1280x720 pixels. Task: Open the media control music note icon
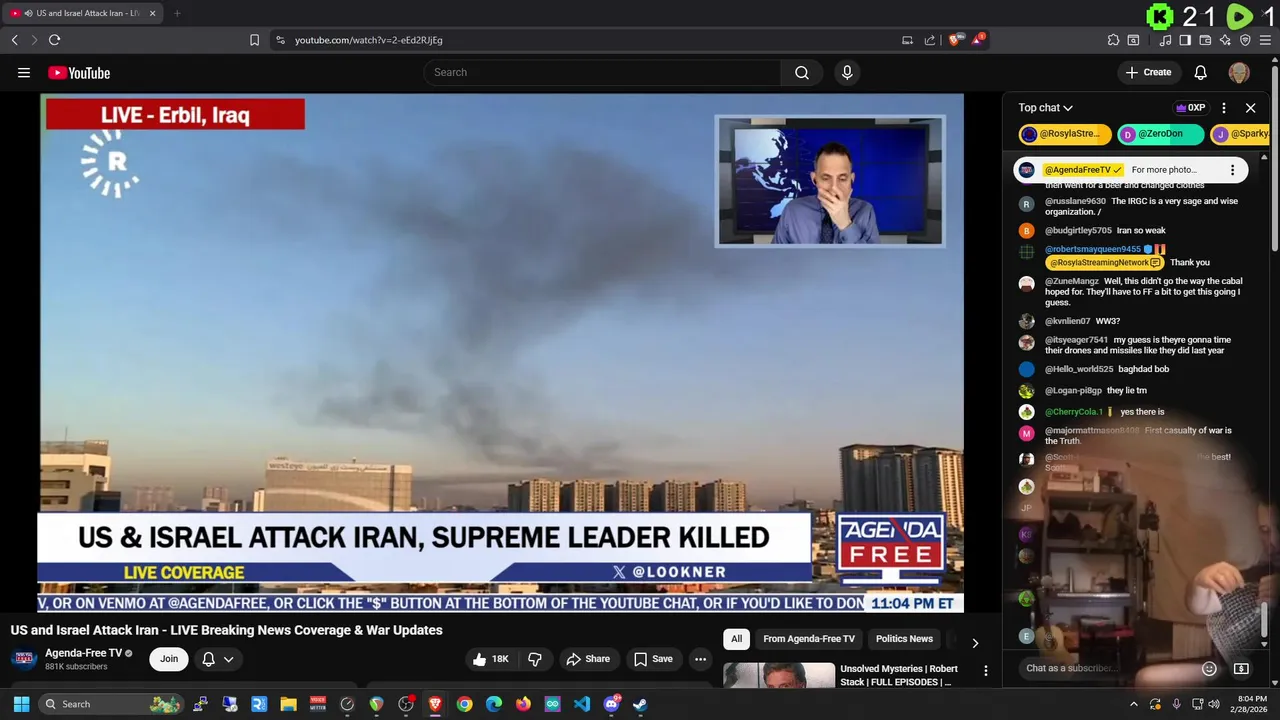(1165, 40)
